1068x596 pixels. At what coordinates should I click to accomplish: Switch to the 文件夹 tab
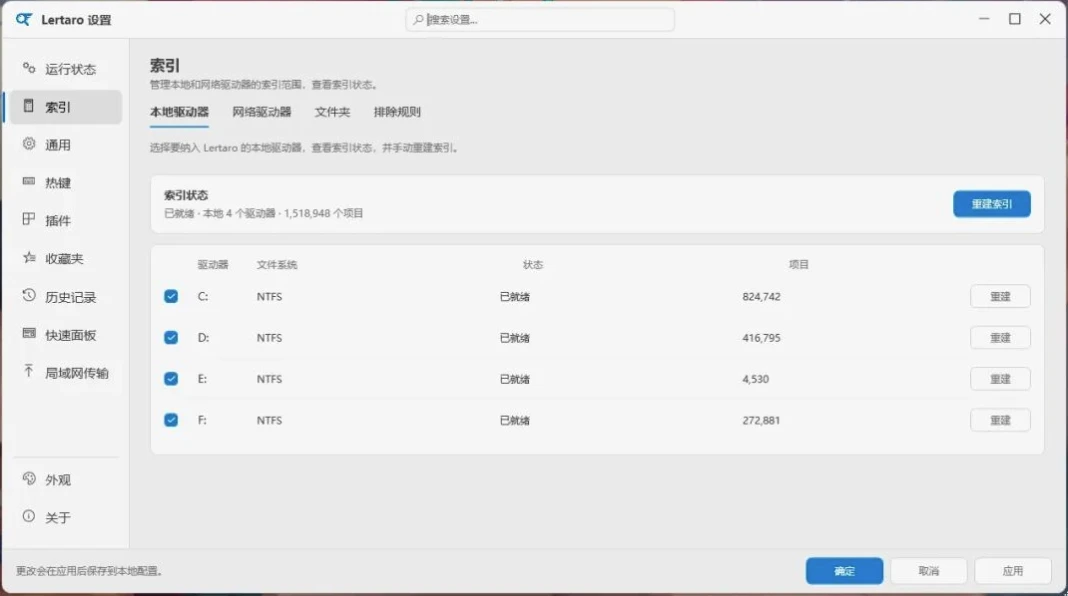(332, 112)
